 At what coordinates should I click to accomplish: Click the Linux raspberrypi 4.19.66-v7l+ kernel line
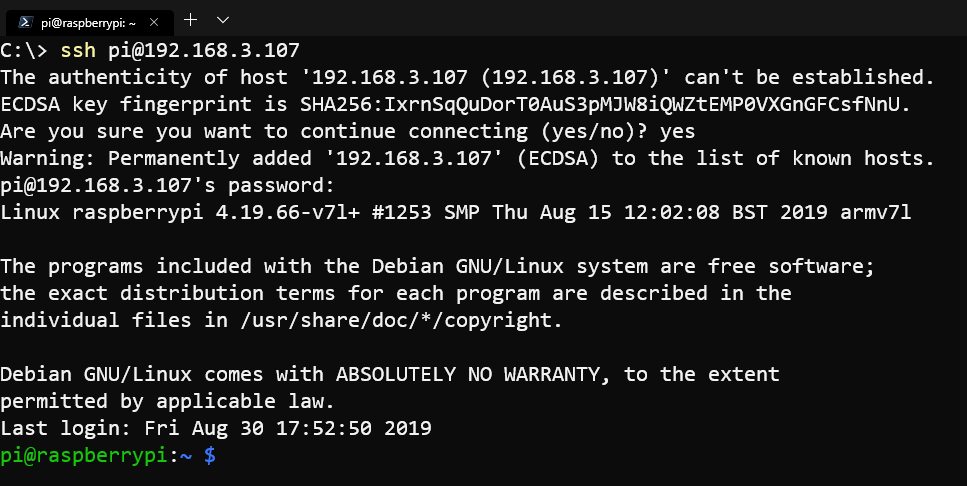(456, 212)
